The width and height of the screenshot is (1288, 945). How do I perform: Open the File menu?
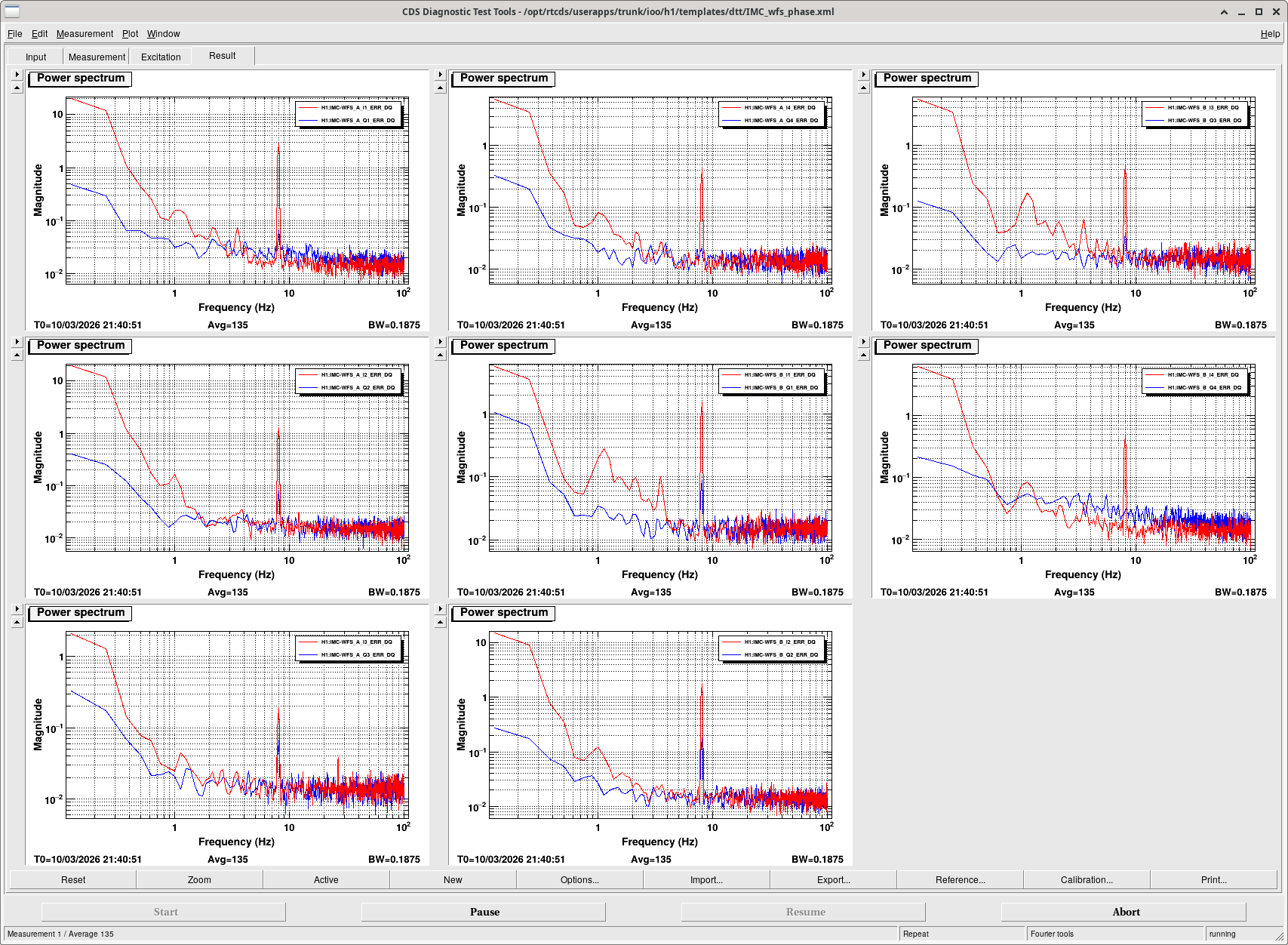(14, 34)
